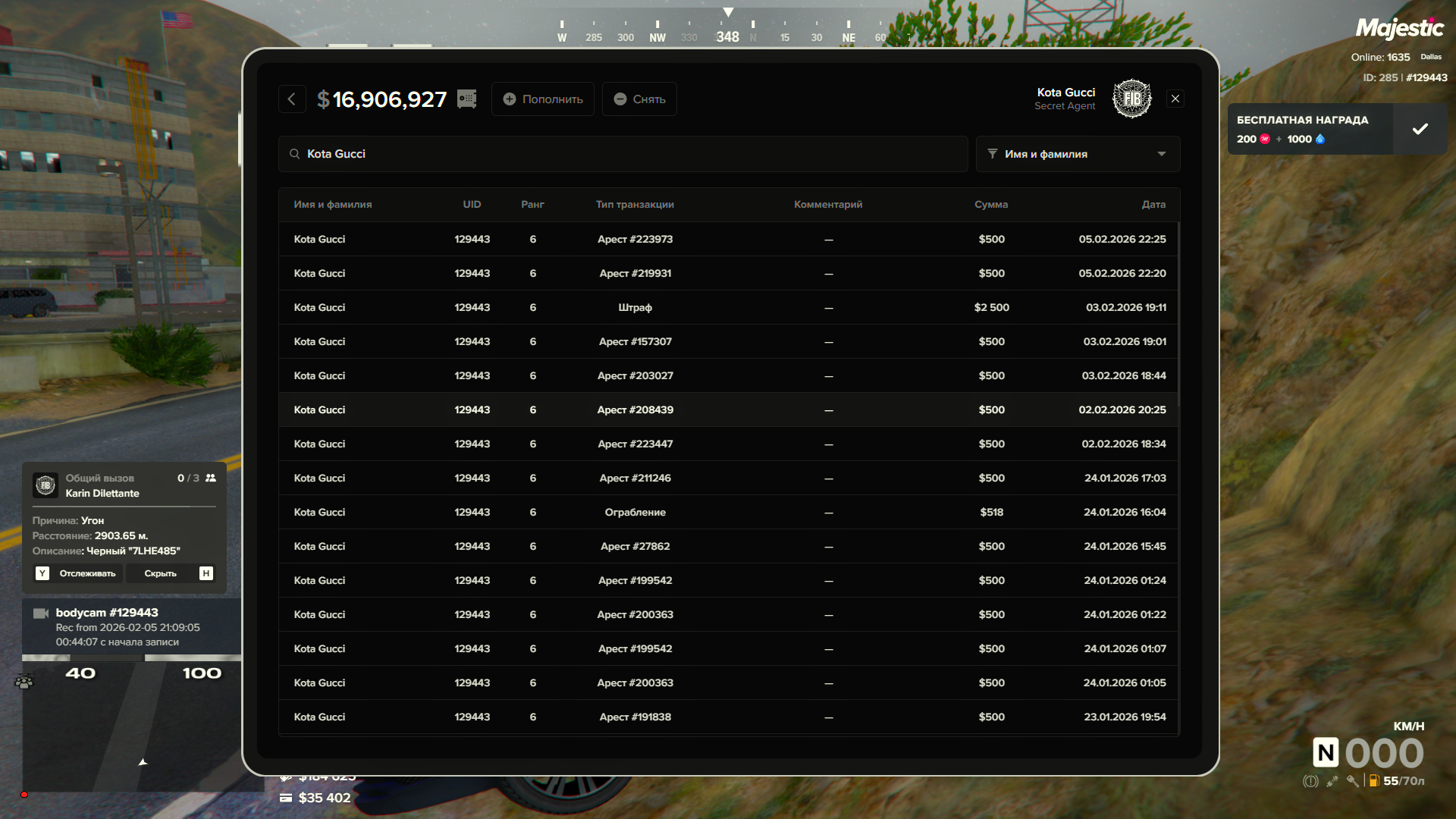The width and height of the screenshot is (1456, 819).
Task: Sort by the Дата column header
Action: tap(1153, 205)
